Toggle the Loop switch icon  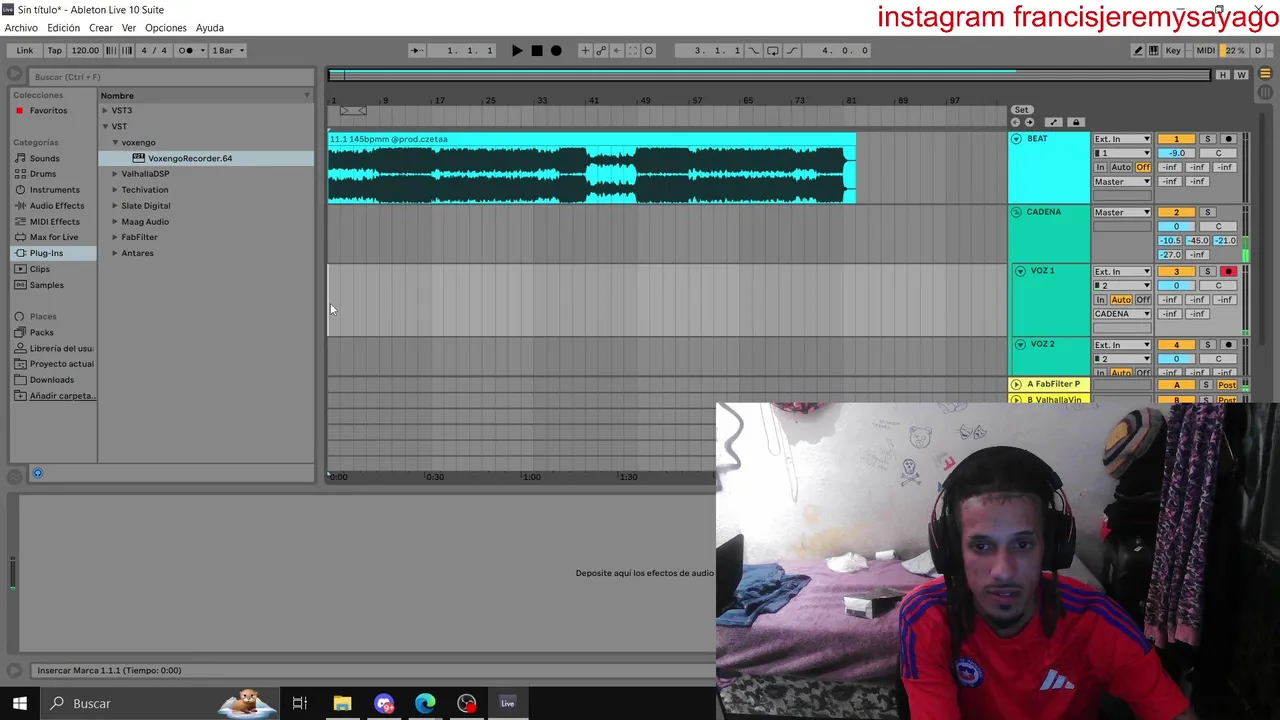(x=772, y=50)
